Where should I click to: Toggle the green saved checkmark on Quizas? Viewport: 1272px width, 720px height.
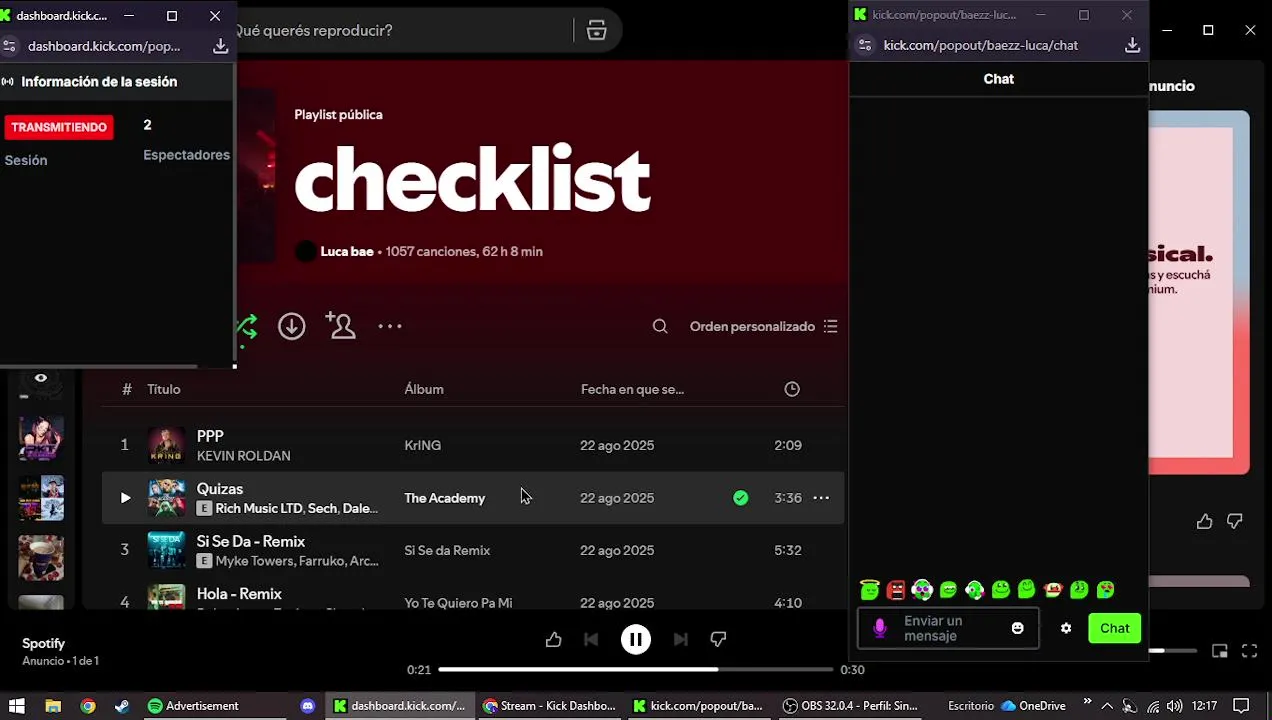[x=740, y=498]
